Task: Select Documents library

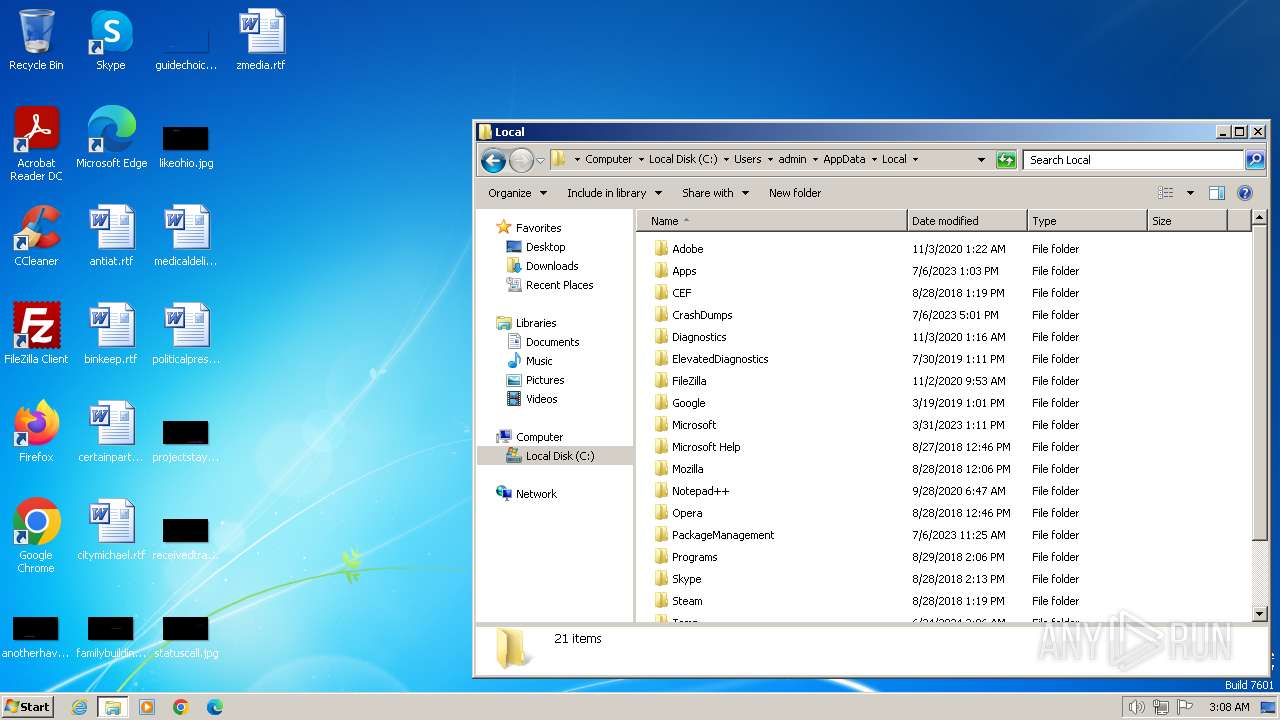Action: [x=552, y=342]
